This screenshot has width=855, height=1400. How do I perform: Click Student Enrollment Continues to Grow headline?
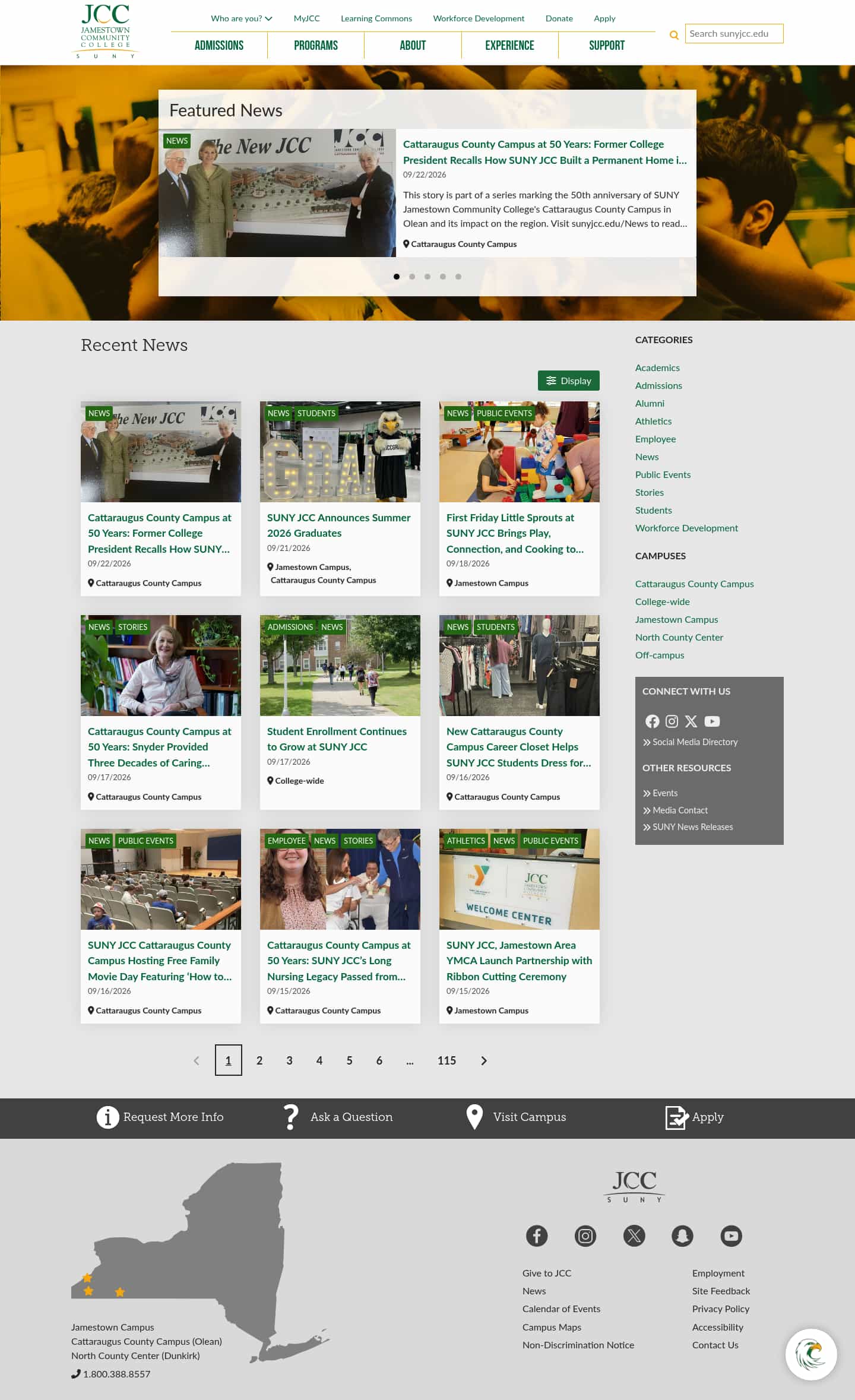click(x=337, y=739)
